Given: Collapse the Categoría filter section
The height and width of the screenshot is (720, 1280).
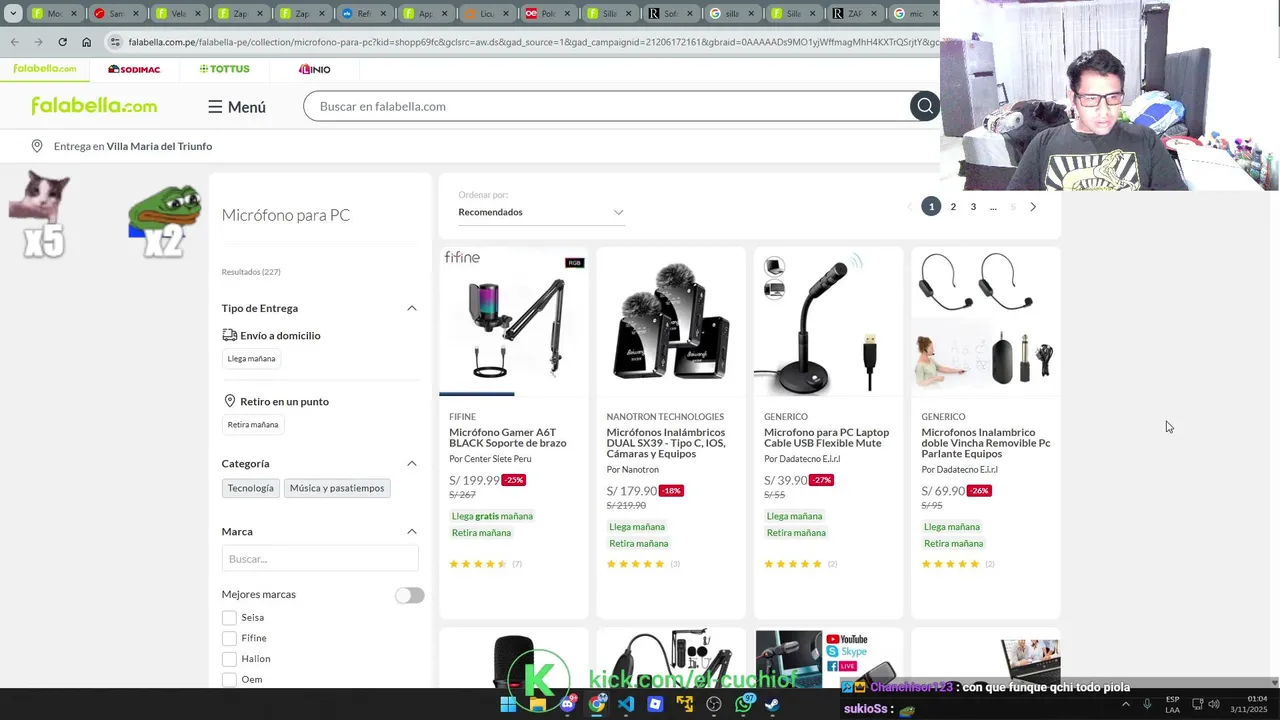Looking at the screenshot, I should pyautogui.click(x=411, y=463).
